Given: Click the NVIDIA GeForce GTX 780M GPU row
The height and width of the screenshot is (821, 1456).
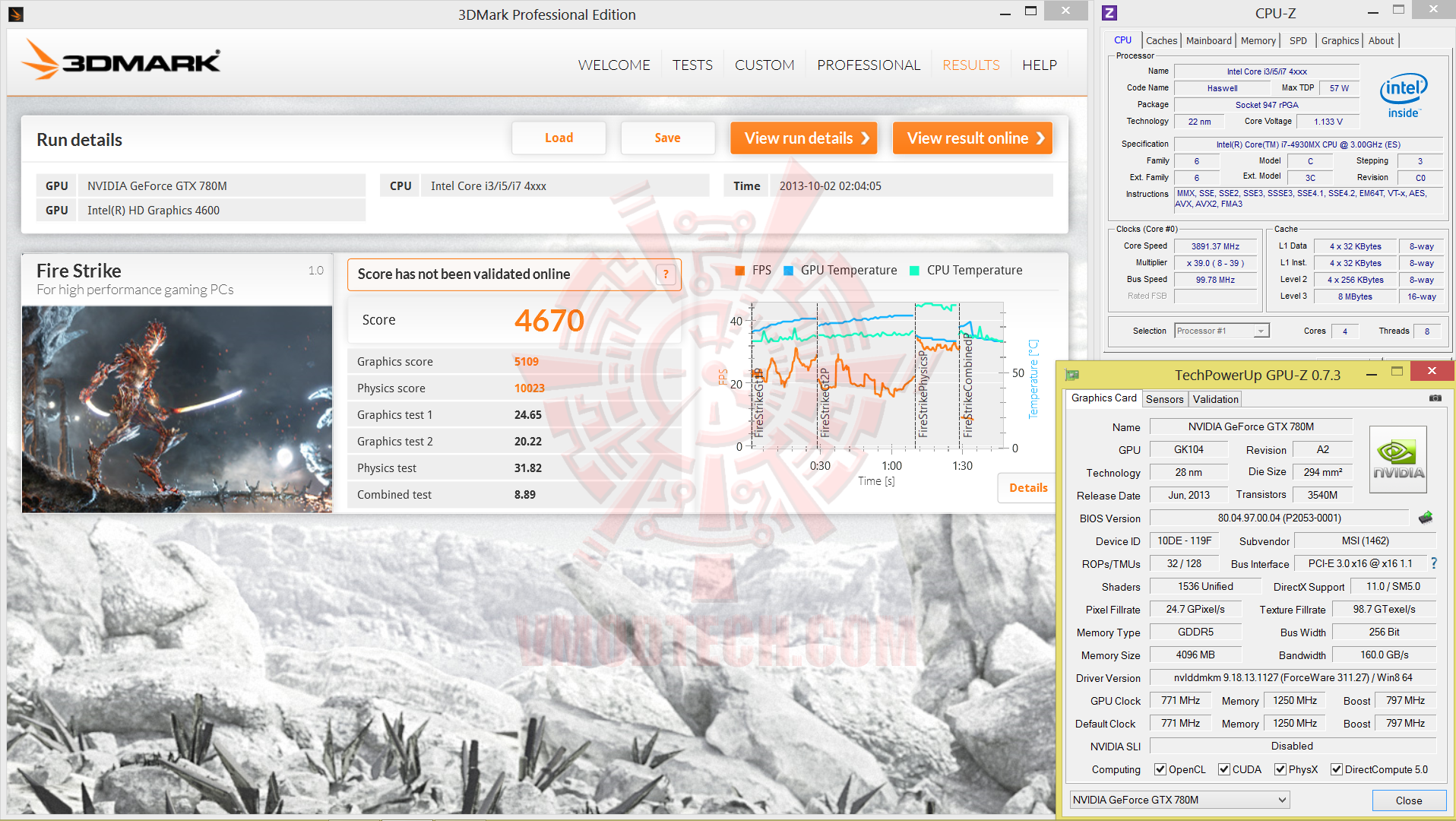Looking at the screenshot, I should pos(201,186).
